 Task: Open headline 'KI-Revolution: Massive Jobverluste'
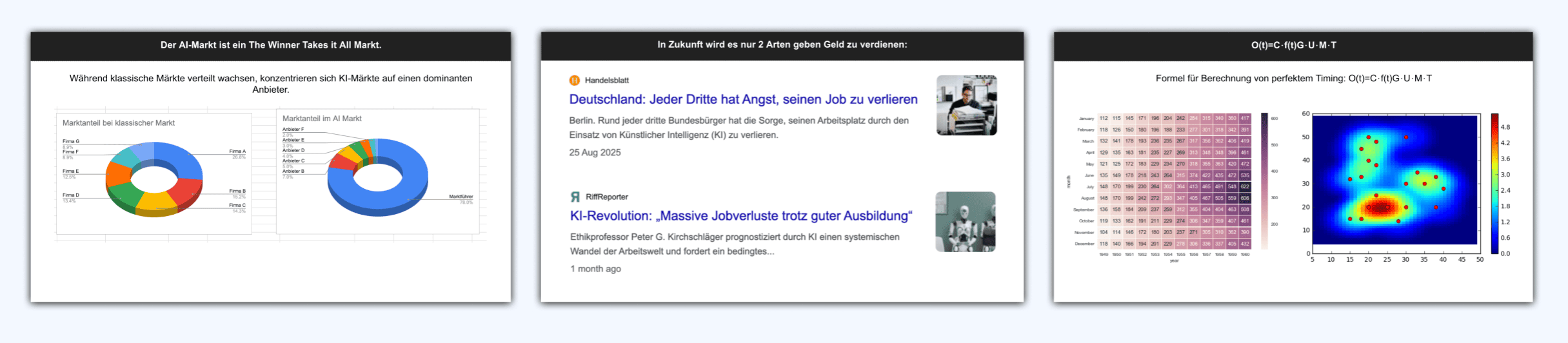(x=741, y=216)
